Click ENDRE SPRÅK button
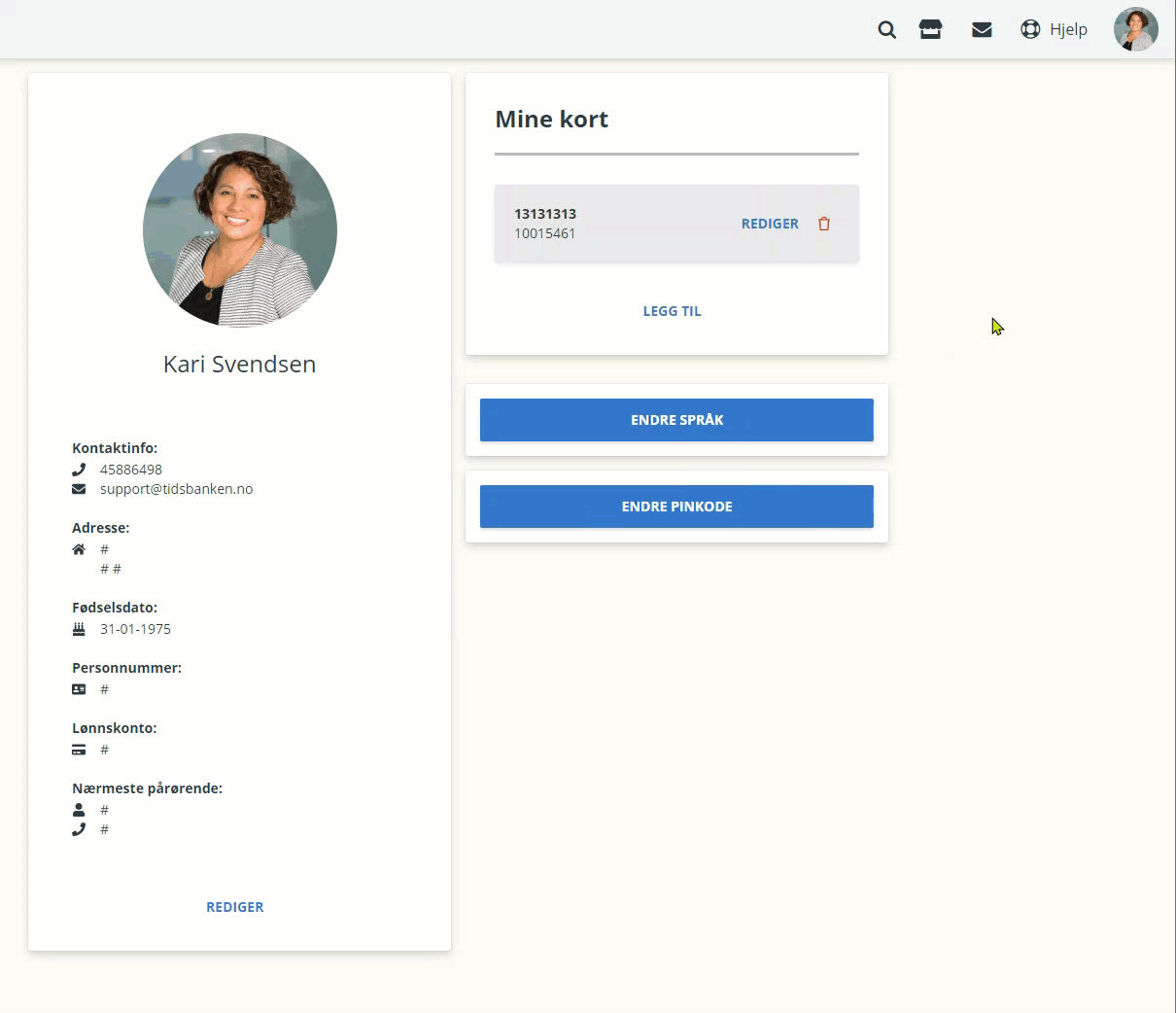The width and height of the screenshot is (1176, 1013). pos(676,420)
